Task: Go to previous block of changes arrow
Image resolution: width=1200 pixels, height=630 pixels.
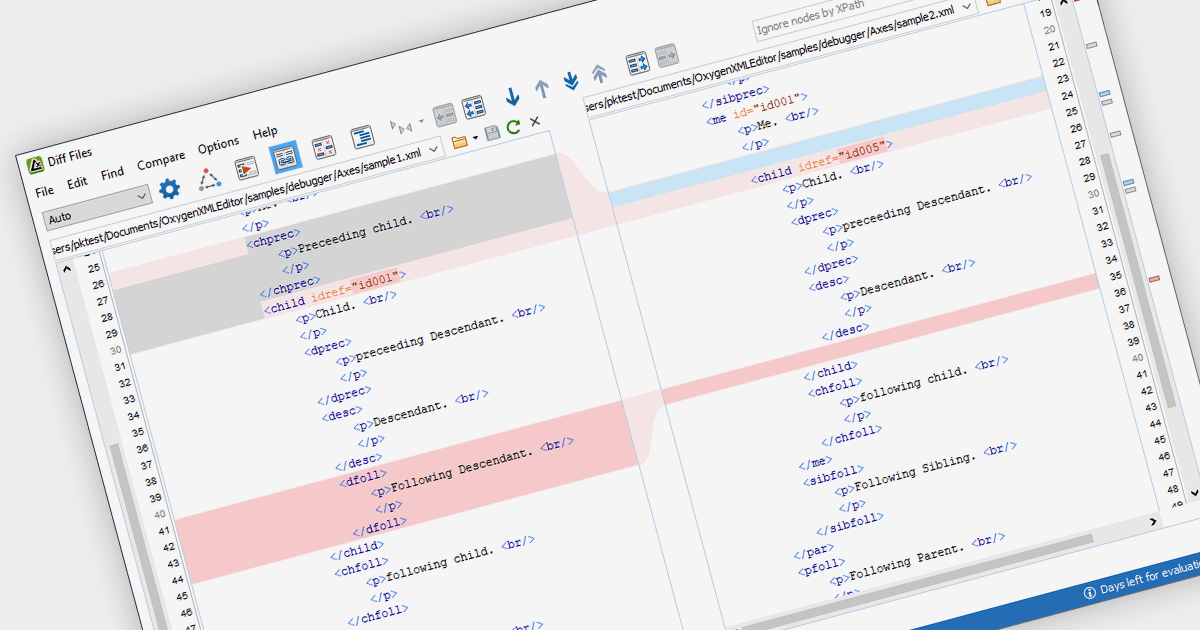Action: [542, 90]
